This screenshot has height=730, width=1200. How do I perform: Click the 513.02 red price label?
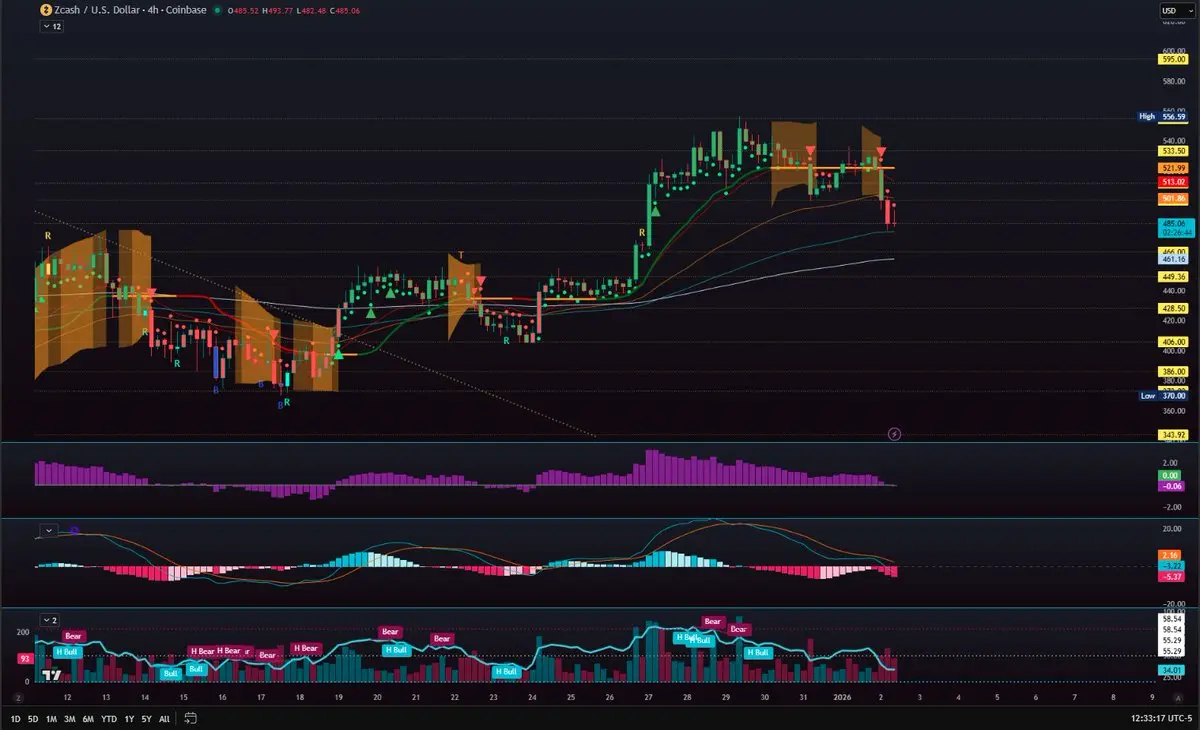pos(1172,182)
